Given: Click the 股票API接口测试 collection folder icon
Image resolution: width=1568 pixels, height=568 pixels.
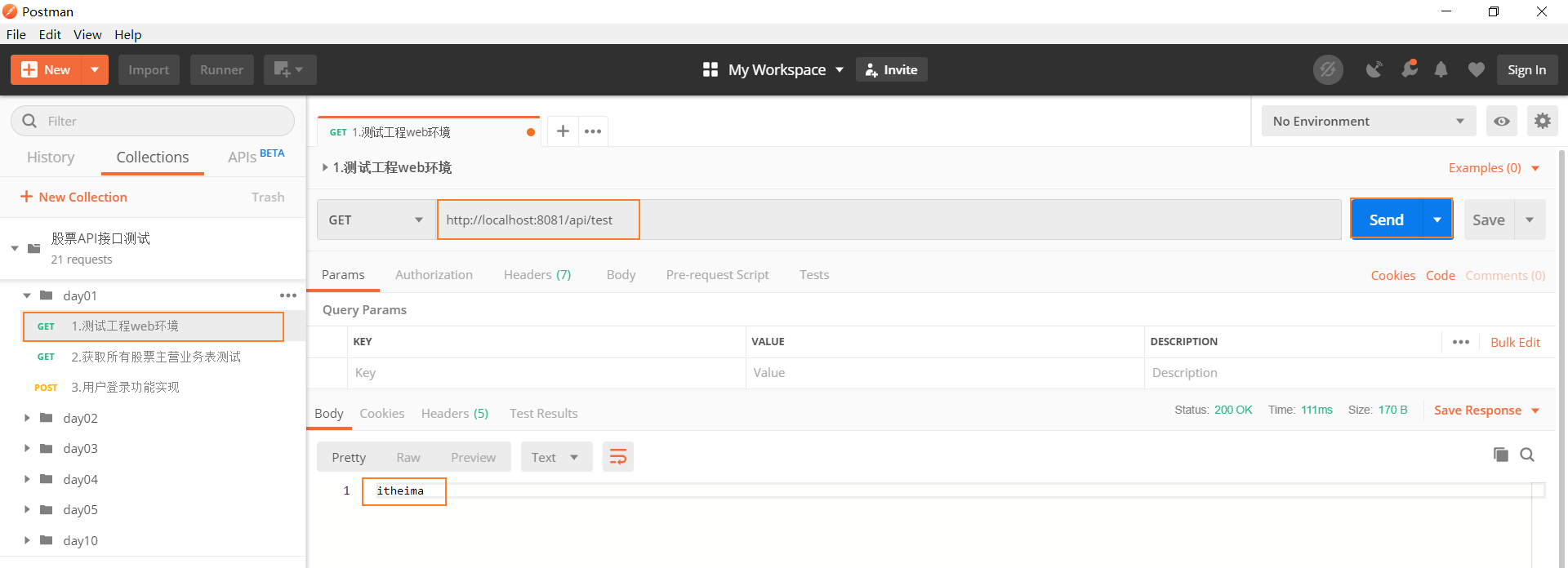Looking at the screenshot, I should pos(33,248).
